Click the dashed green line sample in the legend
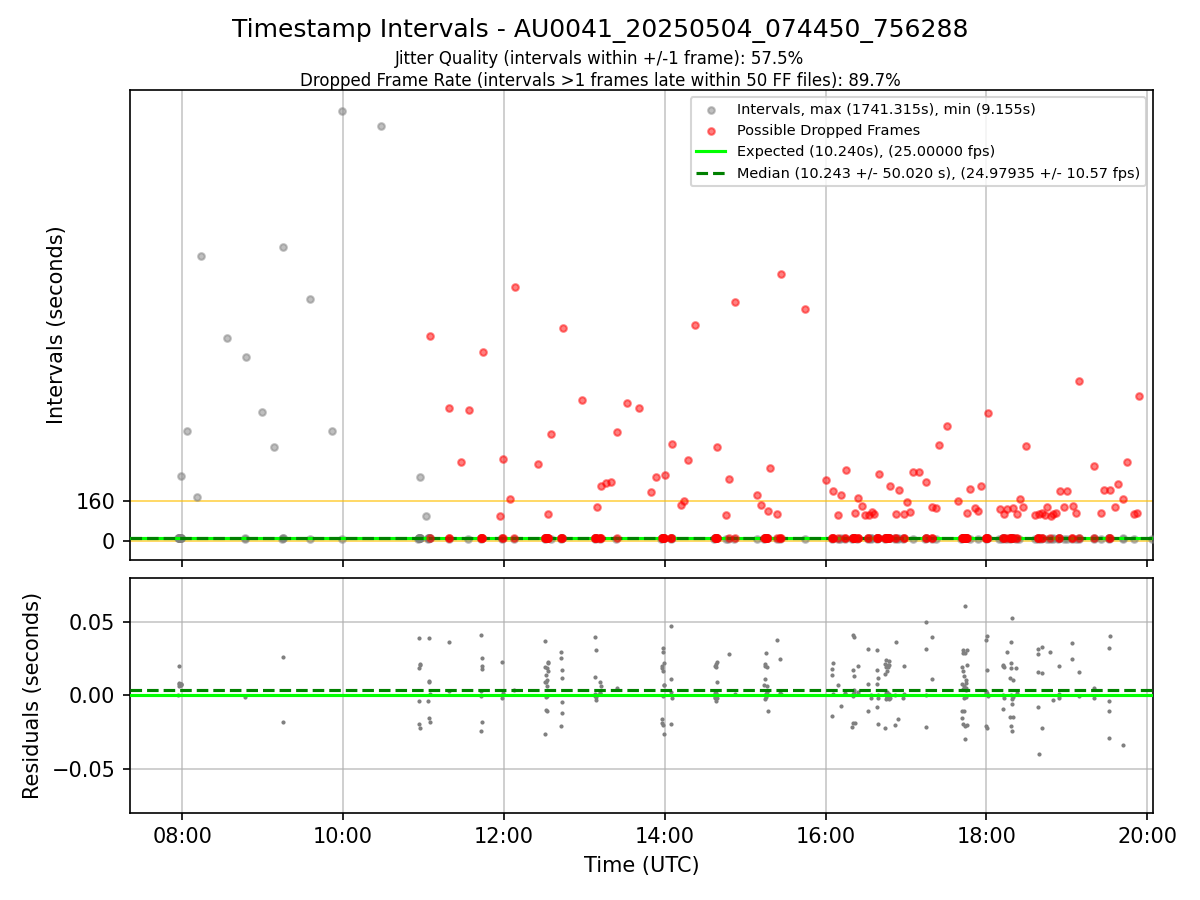Image resolution: width=1200 pixels, height=900 pixels. [x=711, y=173]
